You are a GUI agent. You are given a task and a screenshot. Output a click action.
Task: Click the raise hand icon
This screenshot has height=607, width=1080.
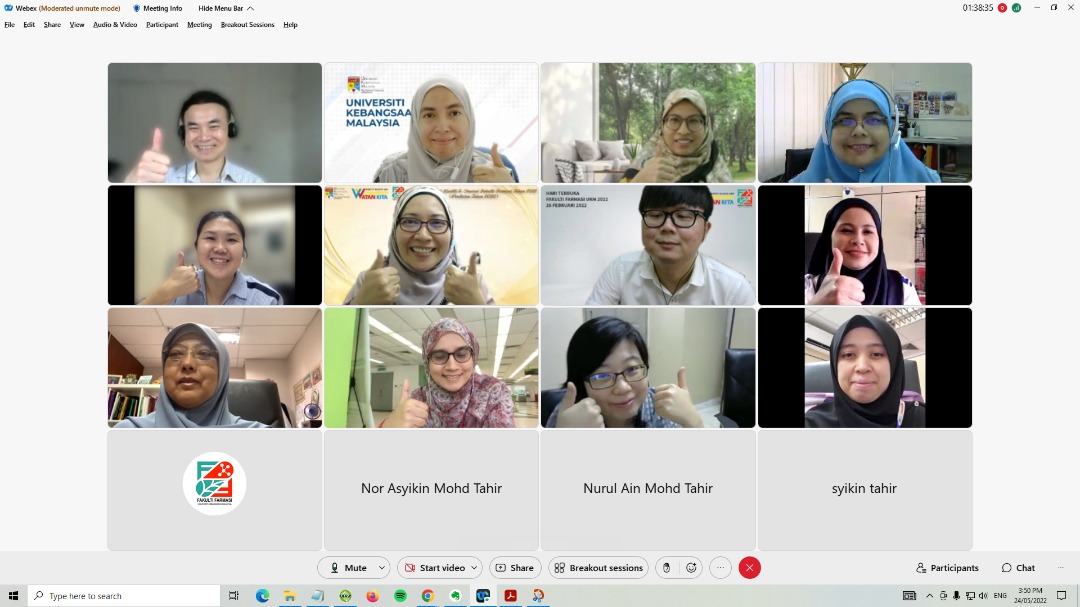[667, 568]
